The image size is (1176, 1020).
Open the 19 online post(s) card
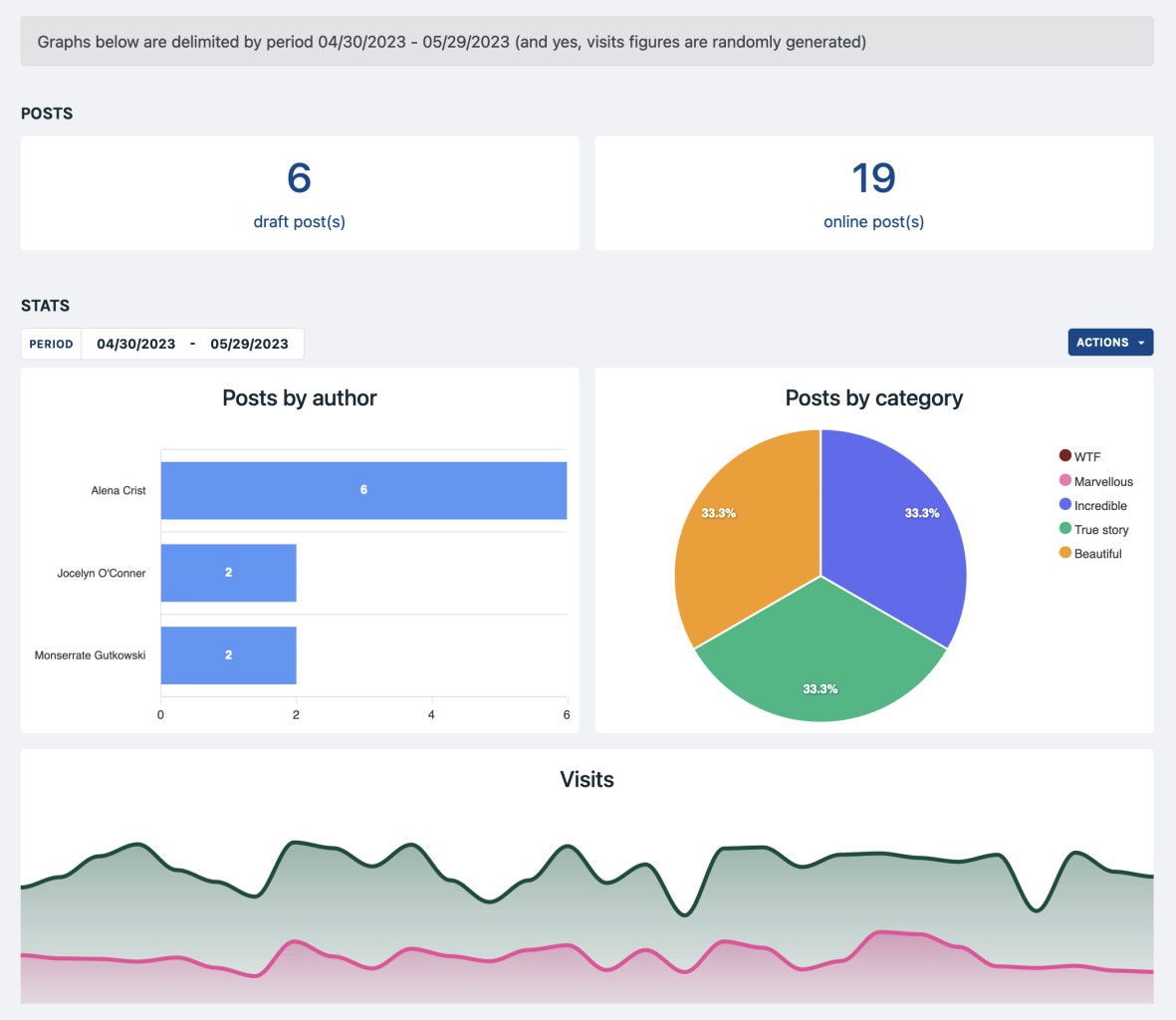873,193
